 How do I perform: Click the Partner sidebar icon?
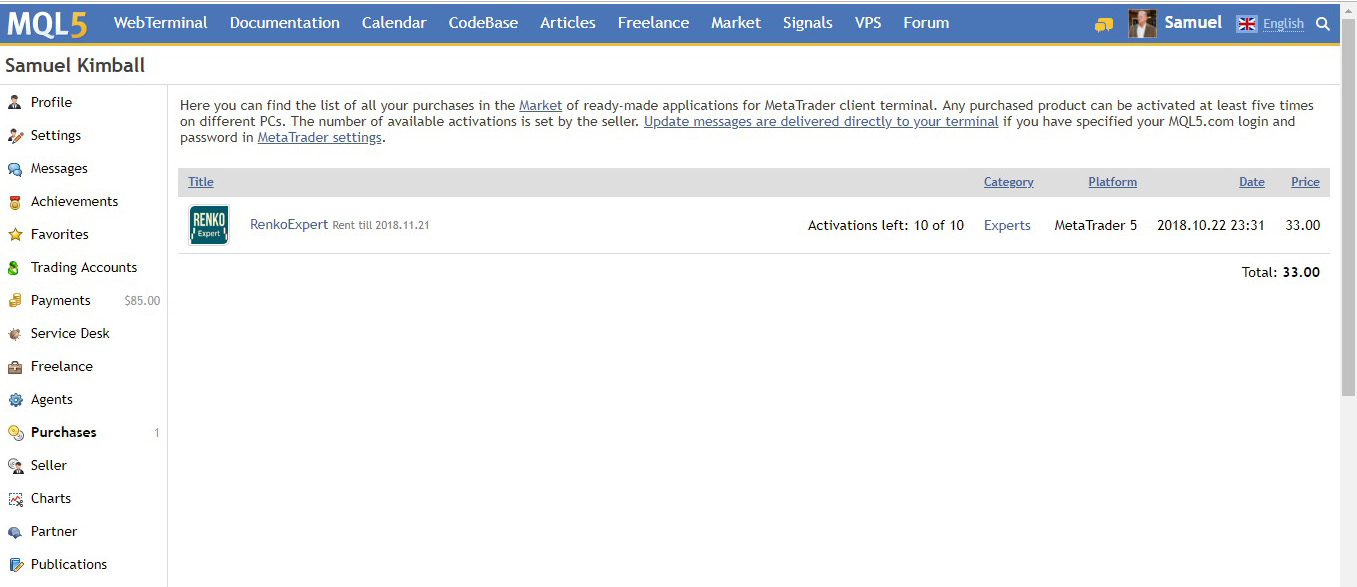15,531
